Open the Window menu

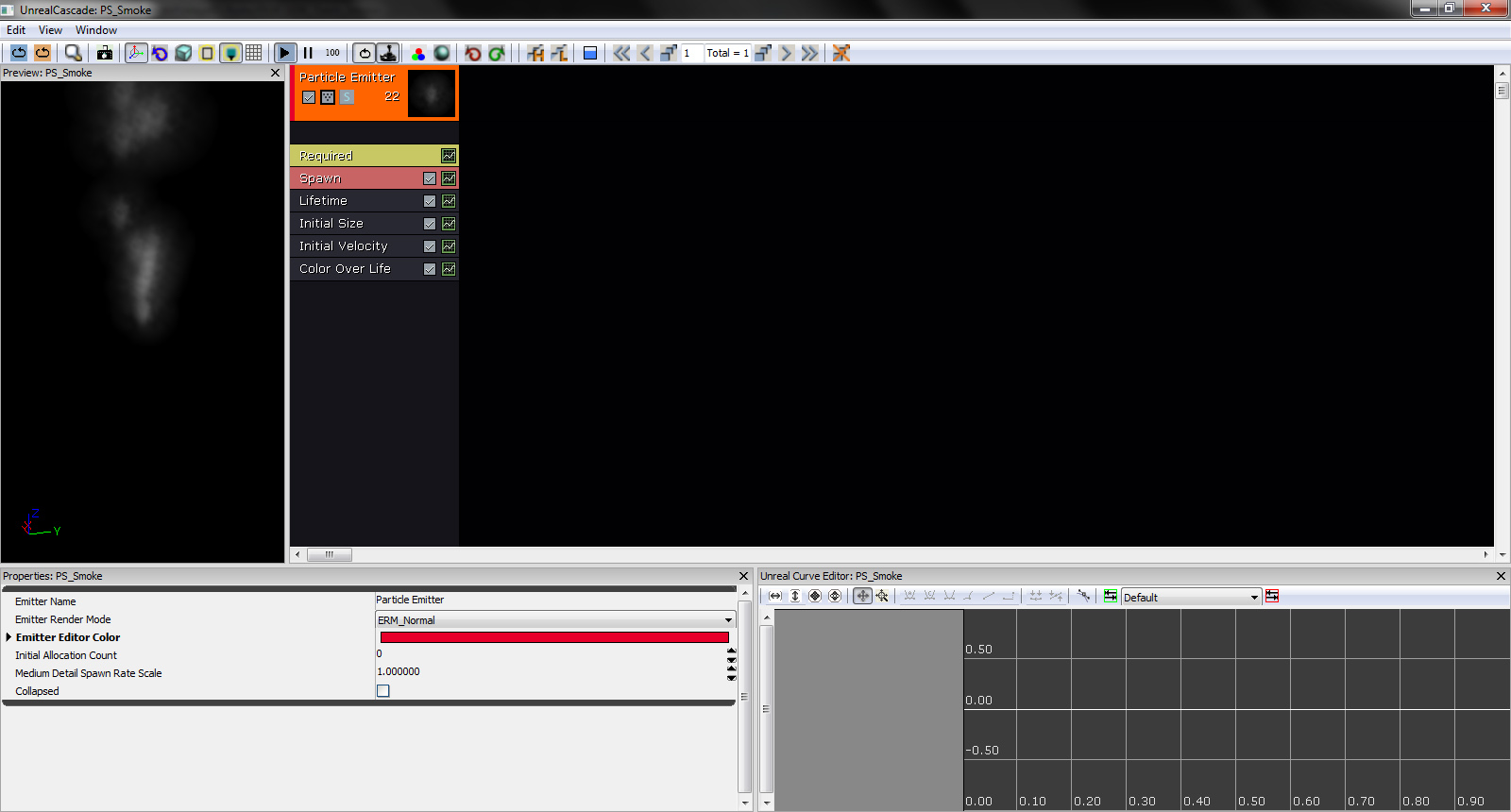point(96,30)
